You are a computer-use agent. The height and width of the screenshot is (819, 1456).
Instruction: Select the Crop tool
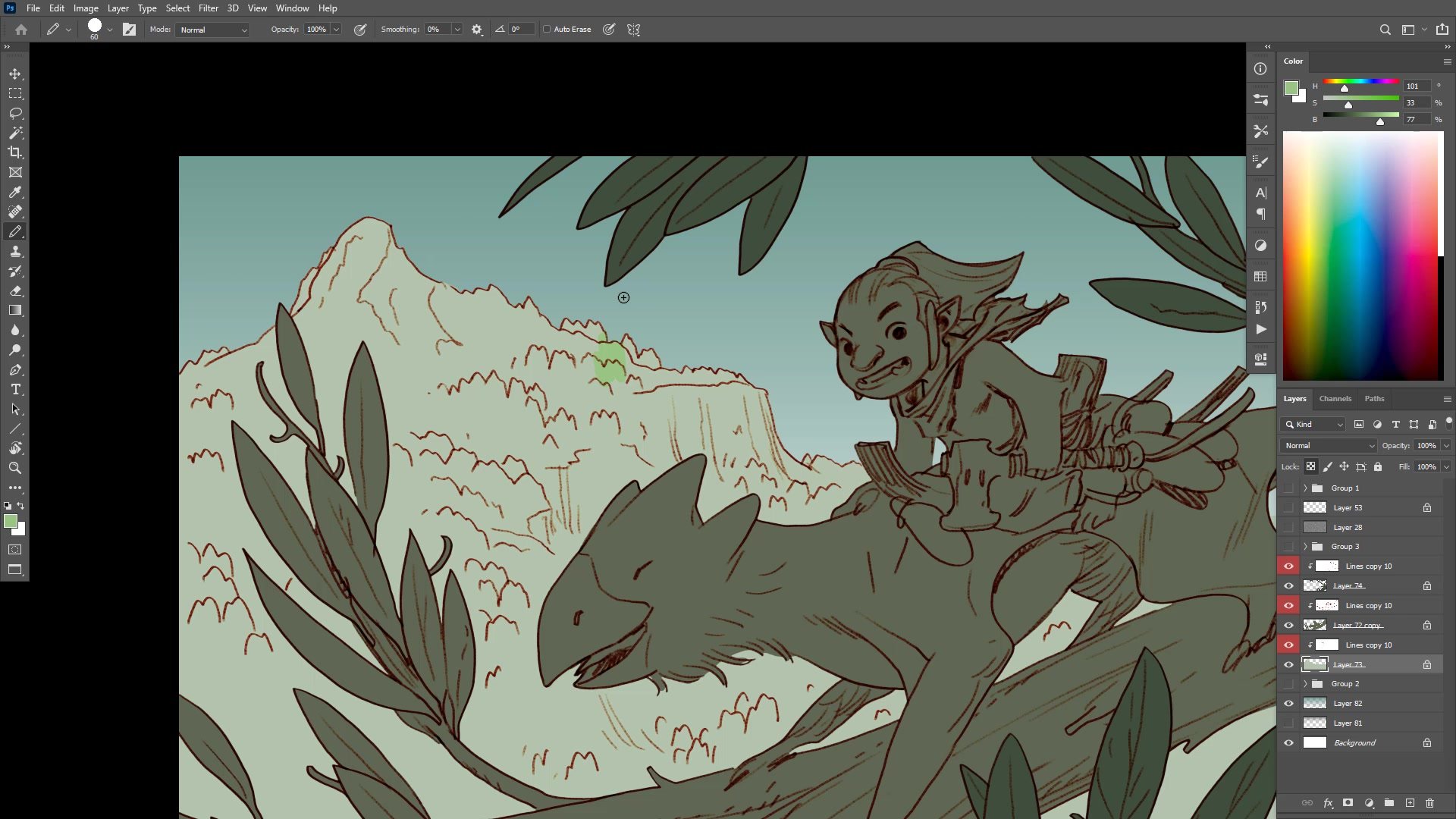coord(15,152)
